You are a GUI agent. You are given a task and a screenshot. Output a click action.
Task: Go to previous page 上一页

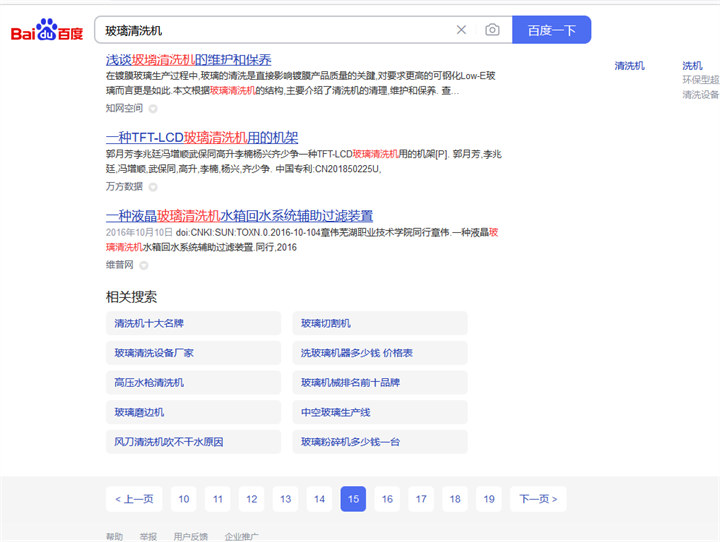[x=134, y=499]
